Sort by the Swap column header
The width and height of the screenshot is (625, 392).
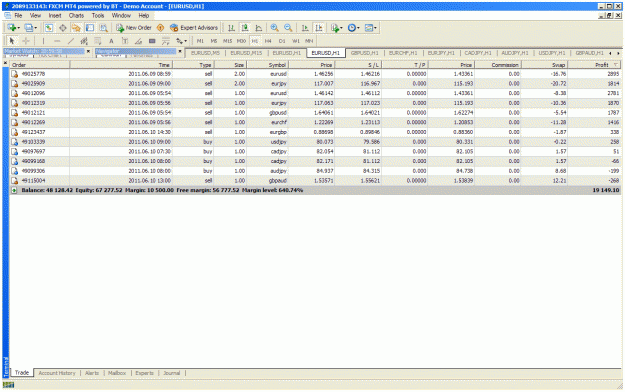coord(544,65)
